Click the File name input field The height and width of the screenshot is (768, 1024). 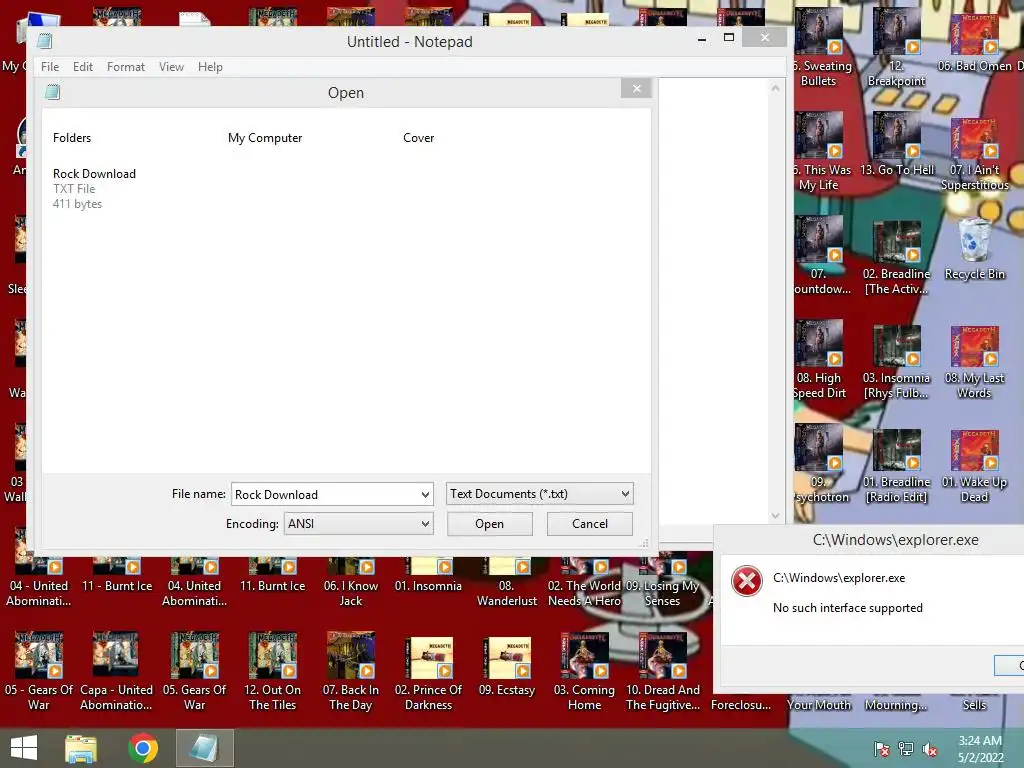click(x=325, y=494)
